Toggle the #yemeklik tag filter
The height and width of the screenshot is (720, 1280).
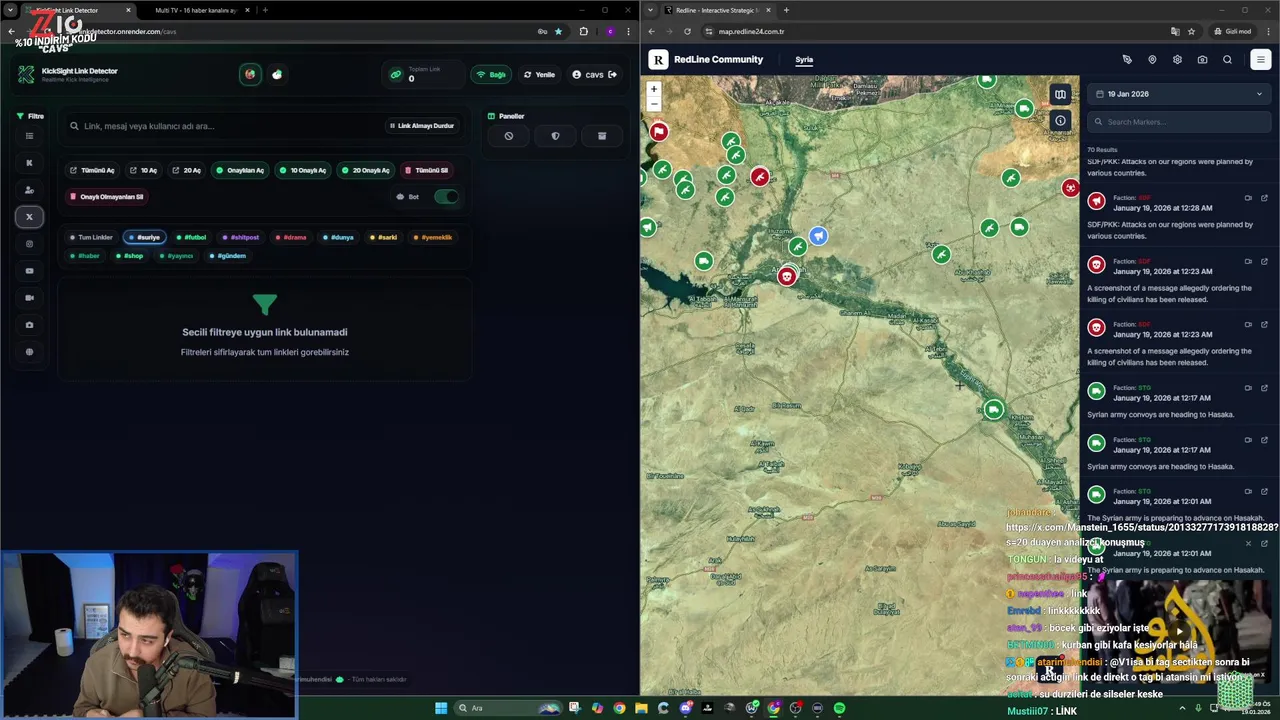tap(433, 237)
